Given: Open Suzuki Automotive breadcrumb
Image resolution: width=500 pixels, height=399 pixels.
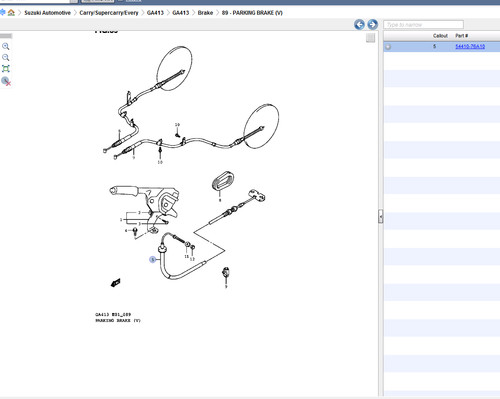Looking at the screenshot, I should 47,13.
